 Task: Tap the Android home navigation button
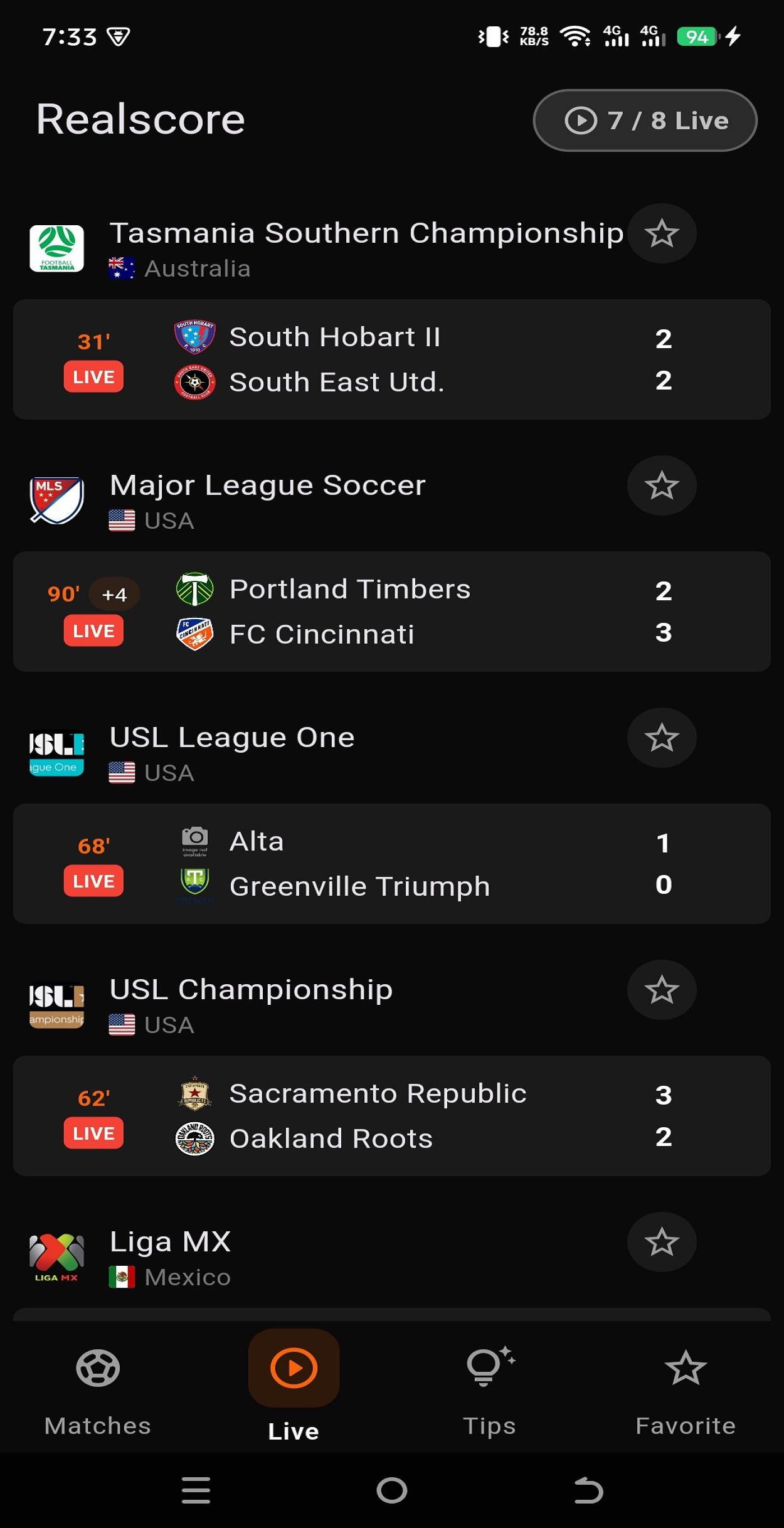pos(392,1490)
